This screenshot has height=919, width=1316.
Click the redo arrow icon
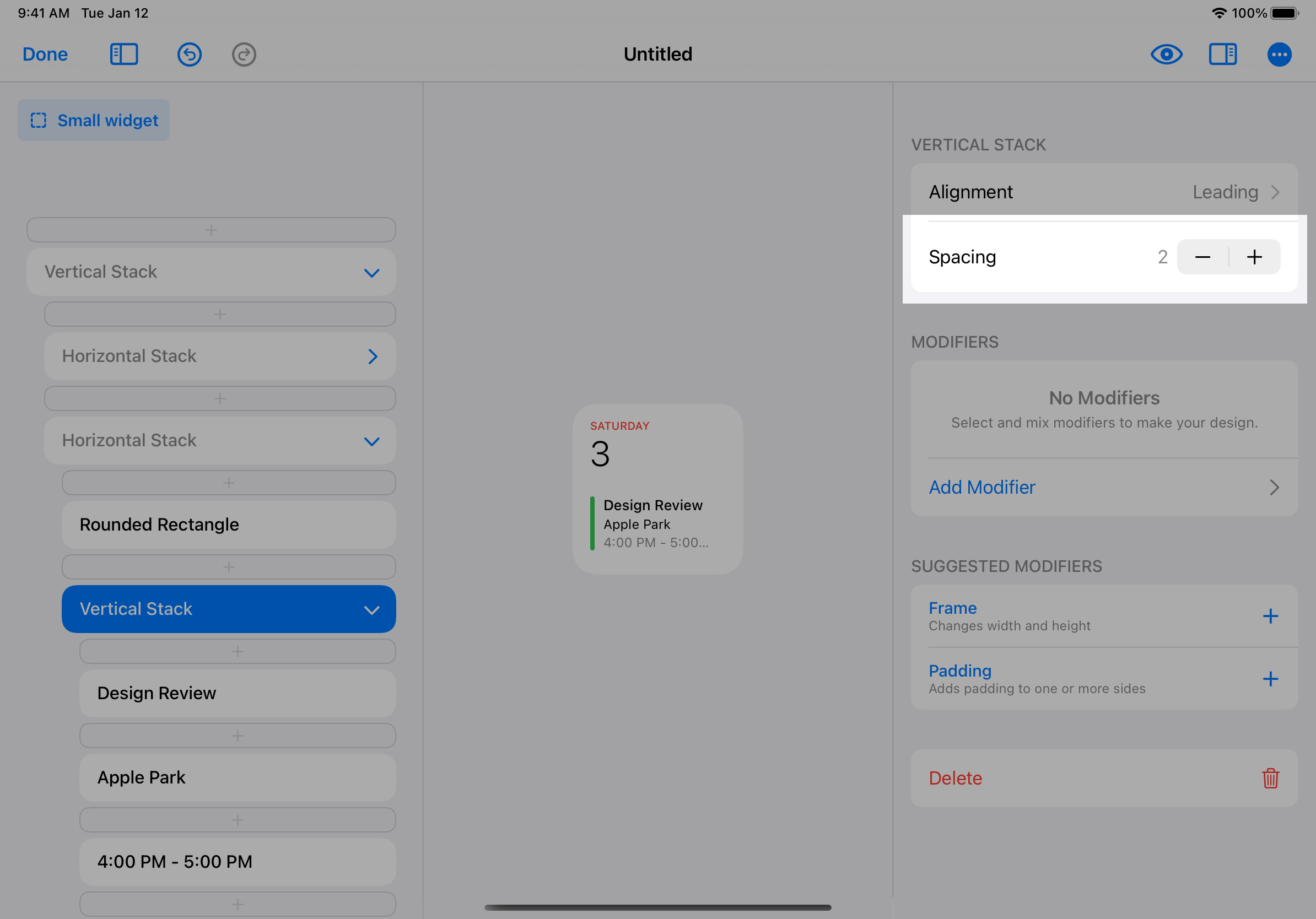pos(244,55)
